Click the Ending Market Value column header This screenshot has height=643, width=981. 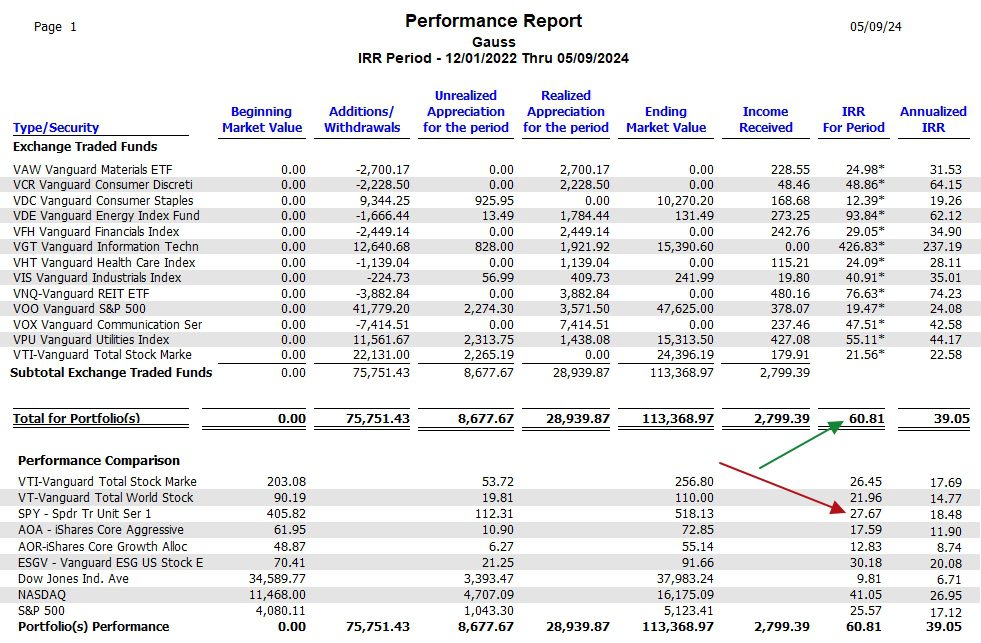[666, 119]
